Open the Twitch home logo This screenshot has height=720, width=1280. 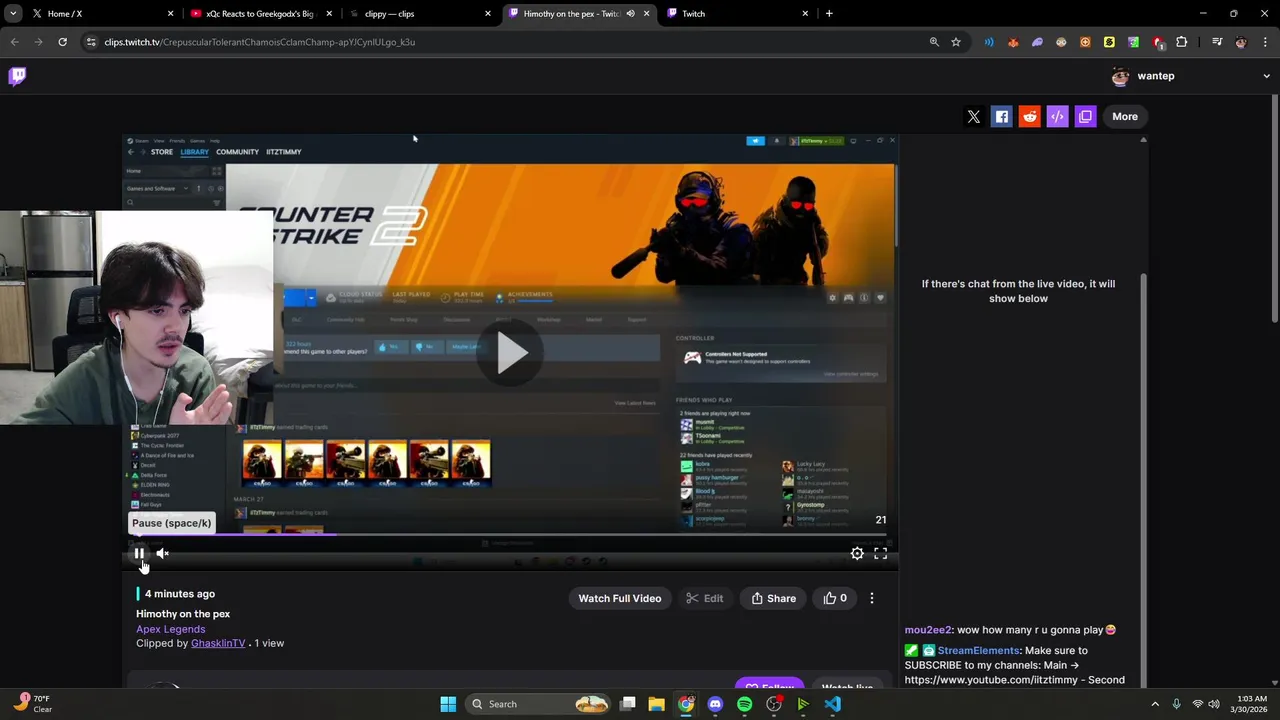pos(17,76)
